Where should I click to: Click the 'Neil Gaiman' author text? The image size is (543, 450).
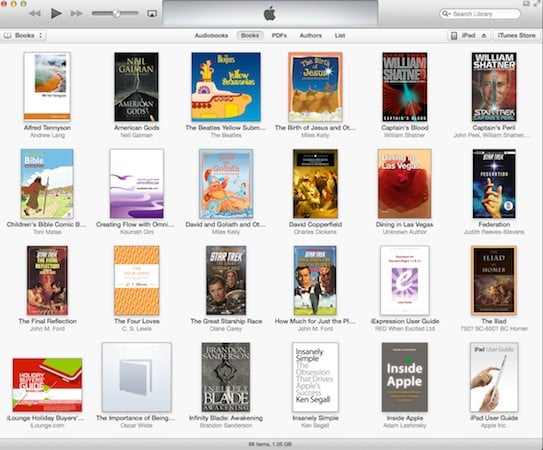tap(136, 135)
